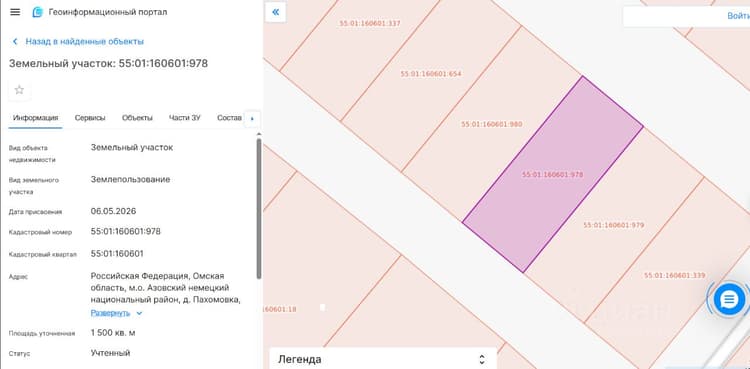Open the chat support bubble
750x369 pixels.
(x=728, y=300)
